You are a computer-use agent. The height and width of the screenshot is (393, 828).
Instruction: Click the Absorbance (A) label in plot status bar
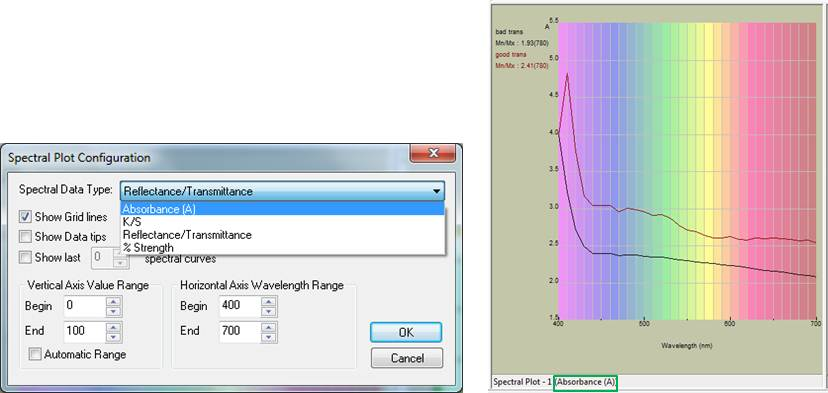(x=585, y=382)
